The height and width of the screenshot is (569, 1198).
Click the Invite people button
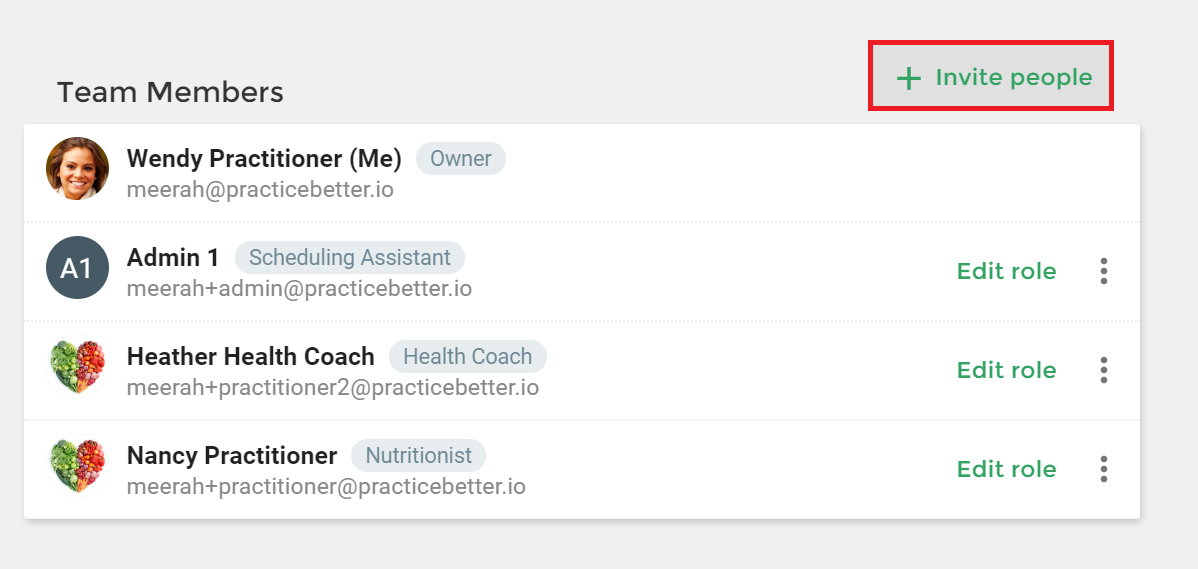tap(990, 76)
